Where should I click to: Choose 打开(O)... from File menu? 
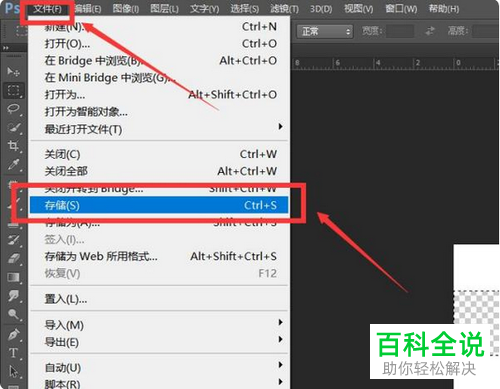point(159,43)
